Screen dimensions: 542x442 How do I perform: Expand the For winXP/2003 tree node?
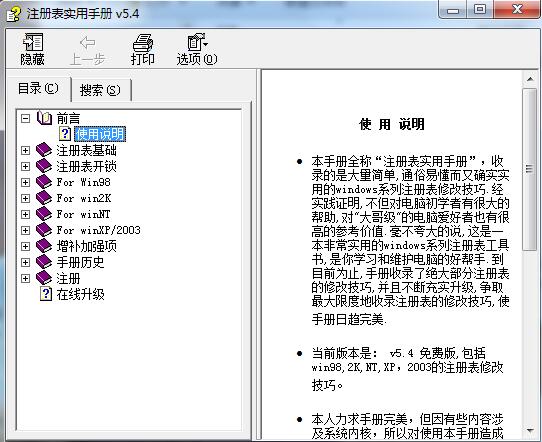click(25, 230)
